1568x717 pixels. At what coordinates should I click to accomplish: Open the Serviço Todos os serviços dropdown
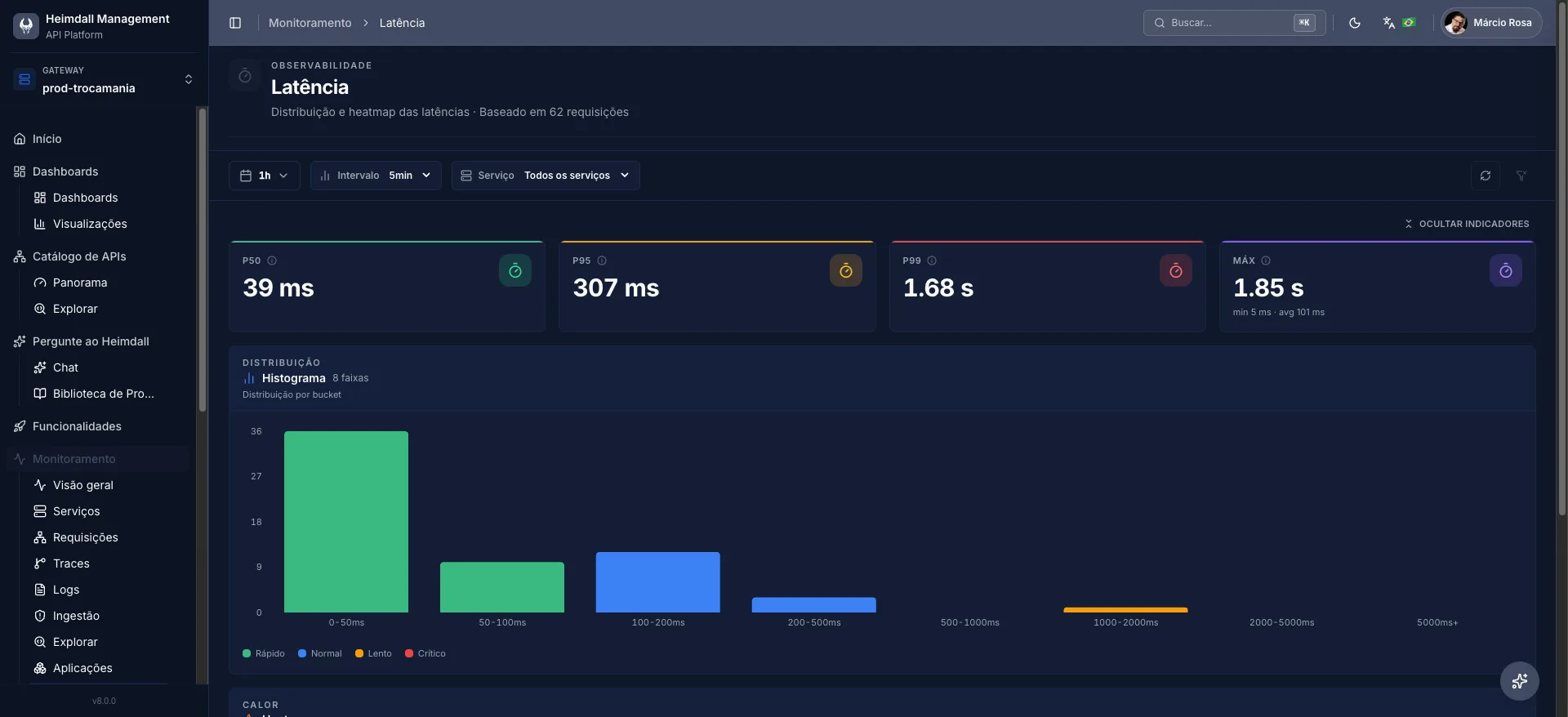546,176
